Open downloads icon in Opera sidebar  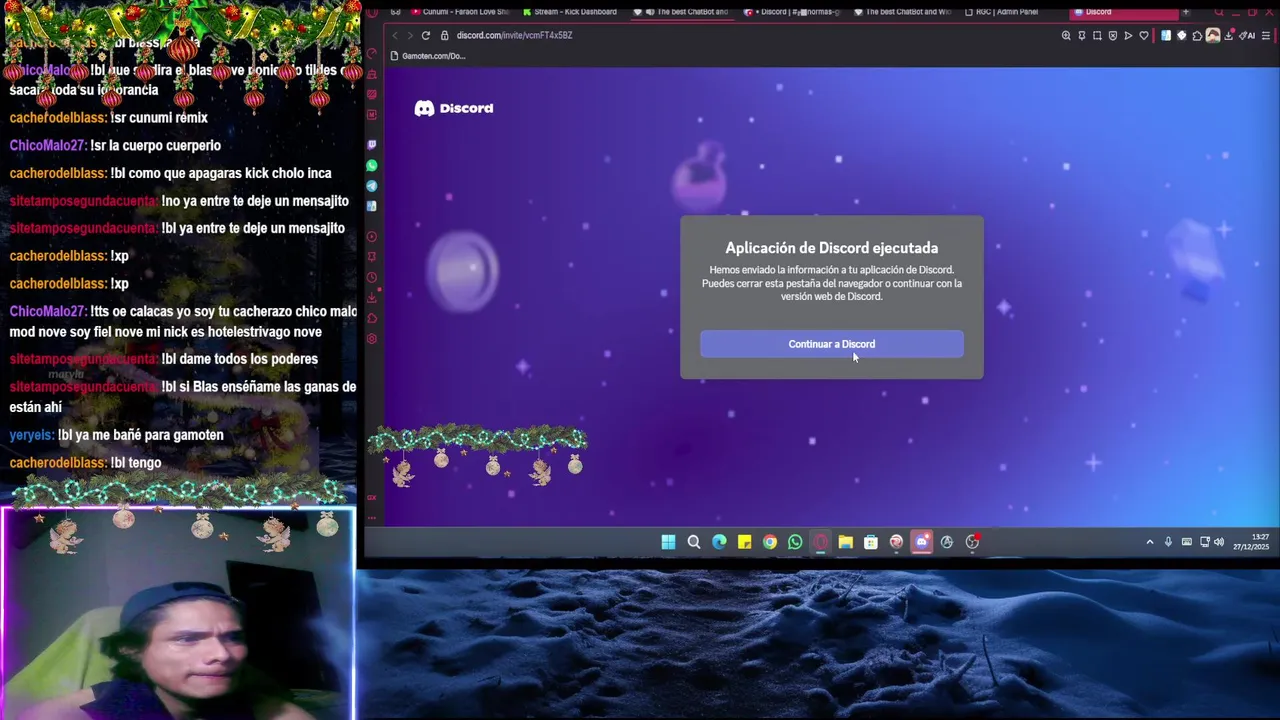point(372,298)
